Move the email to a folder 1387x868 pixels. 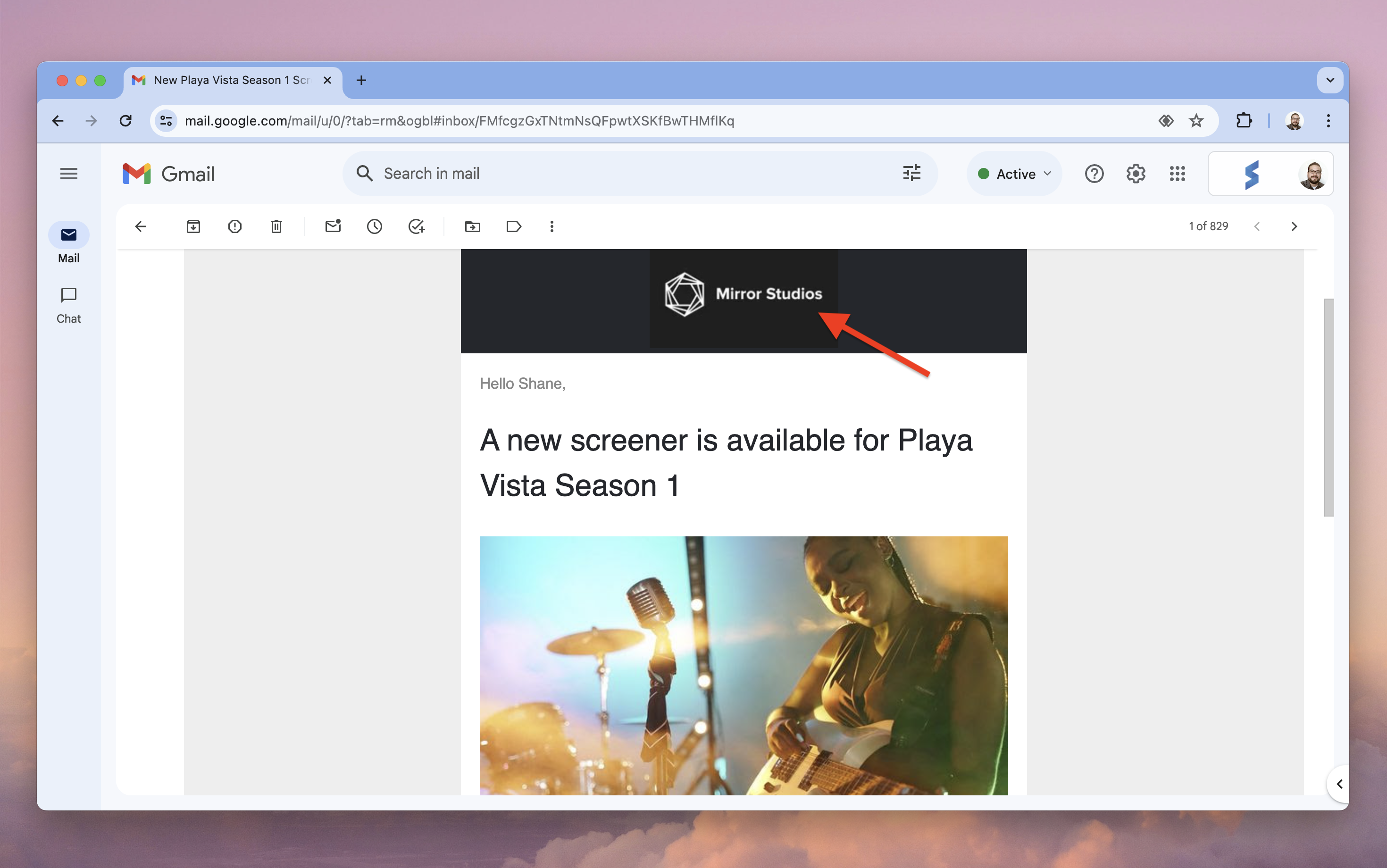(472, 226)
